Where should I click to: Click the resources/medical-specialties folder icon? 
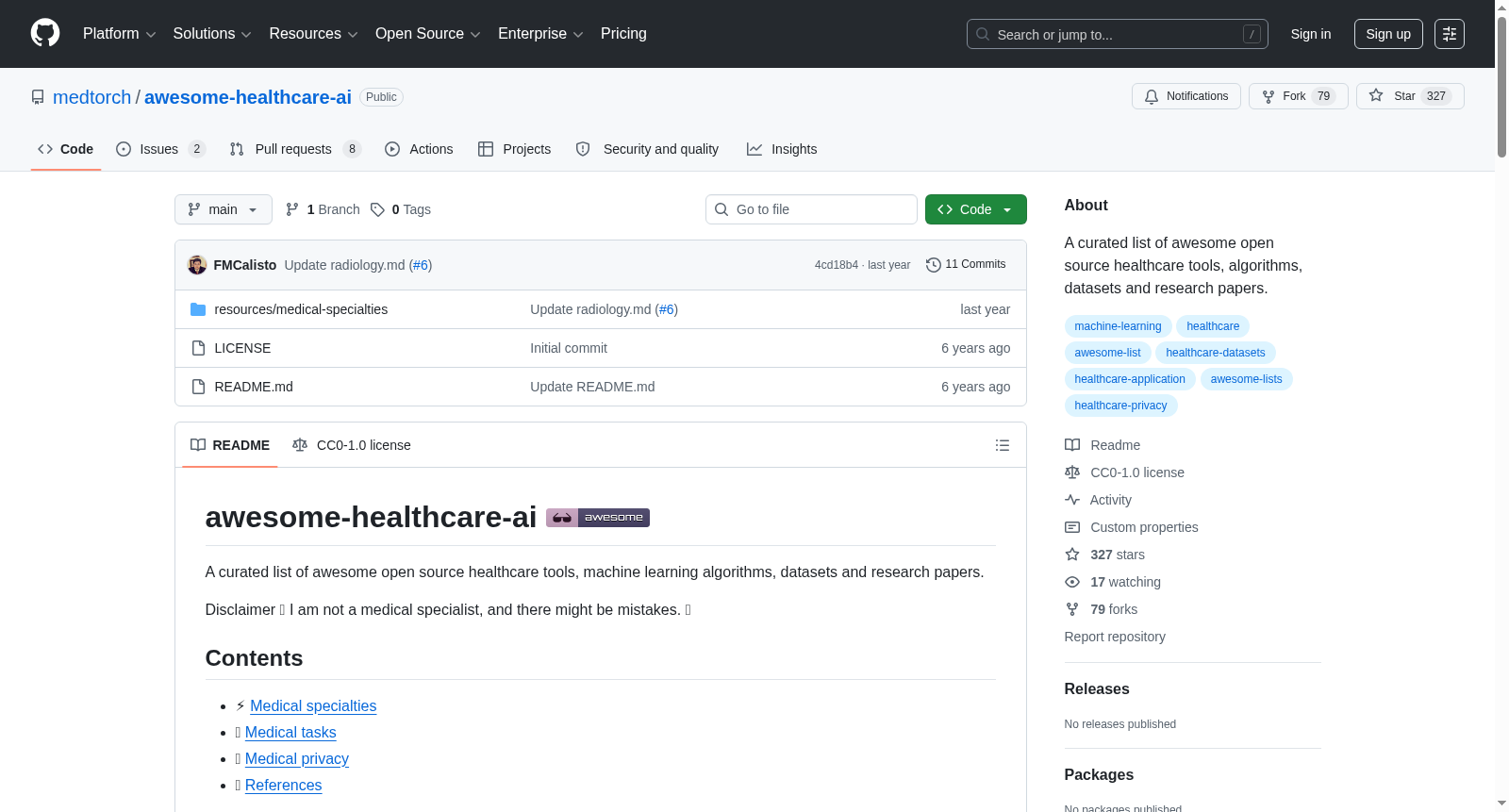pos(198,309)
